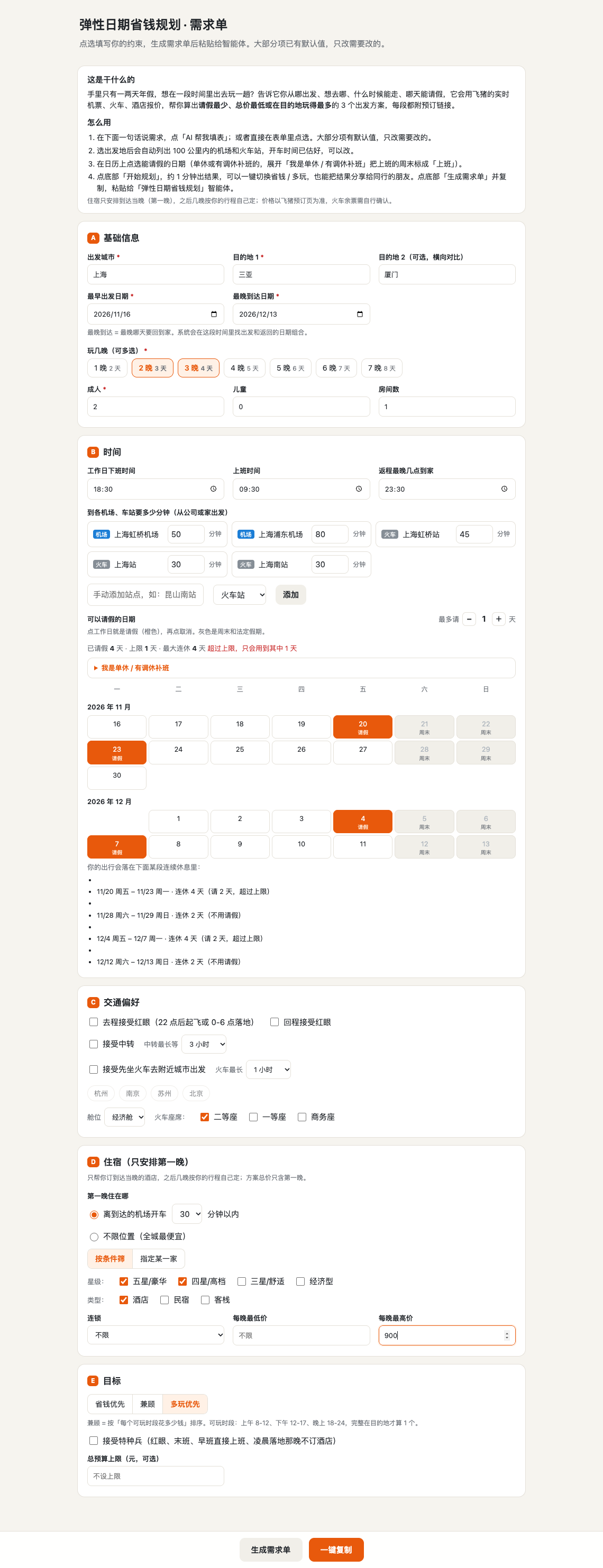Screen dimensions: 603x1568
Task: Click the 机场 badge for 上海浦东机场
Action: [246, 534]
